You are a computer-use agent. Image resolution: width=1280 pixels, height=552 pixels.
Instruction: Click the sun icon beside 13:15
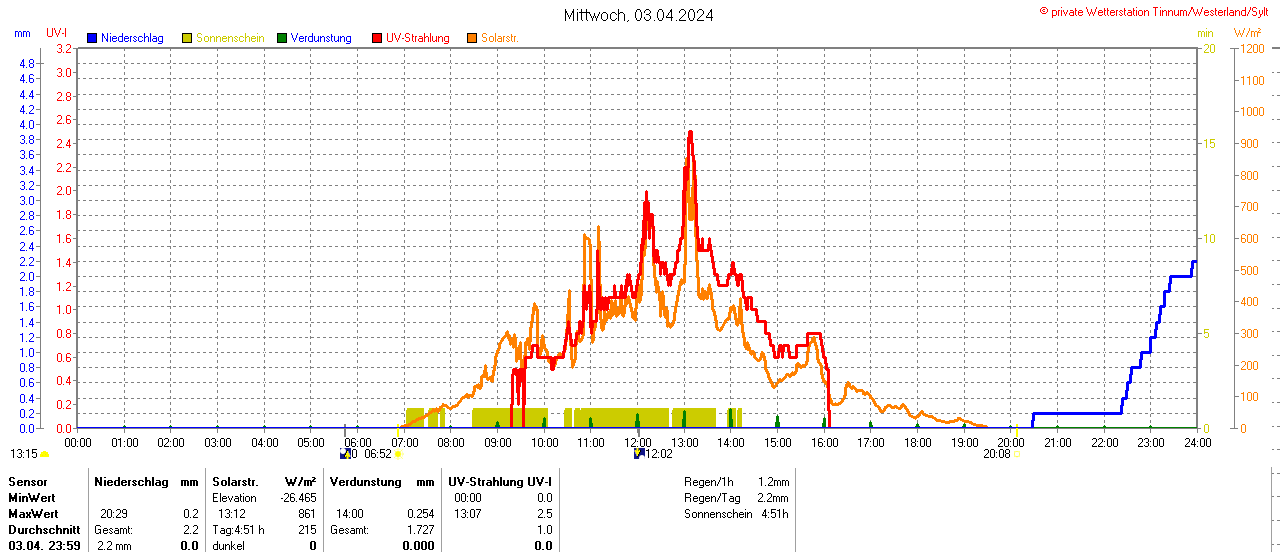point(44,454)
